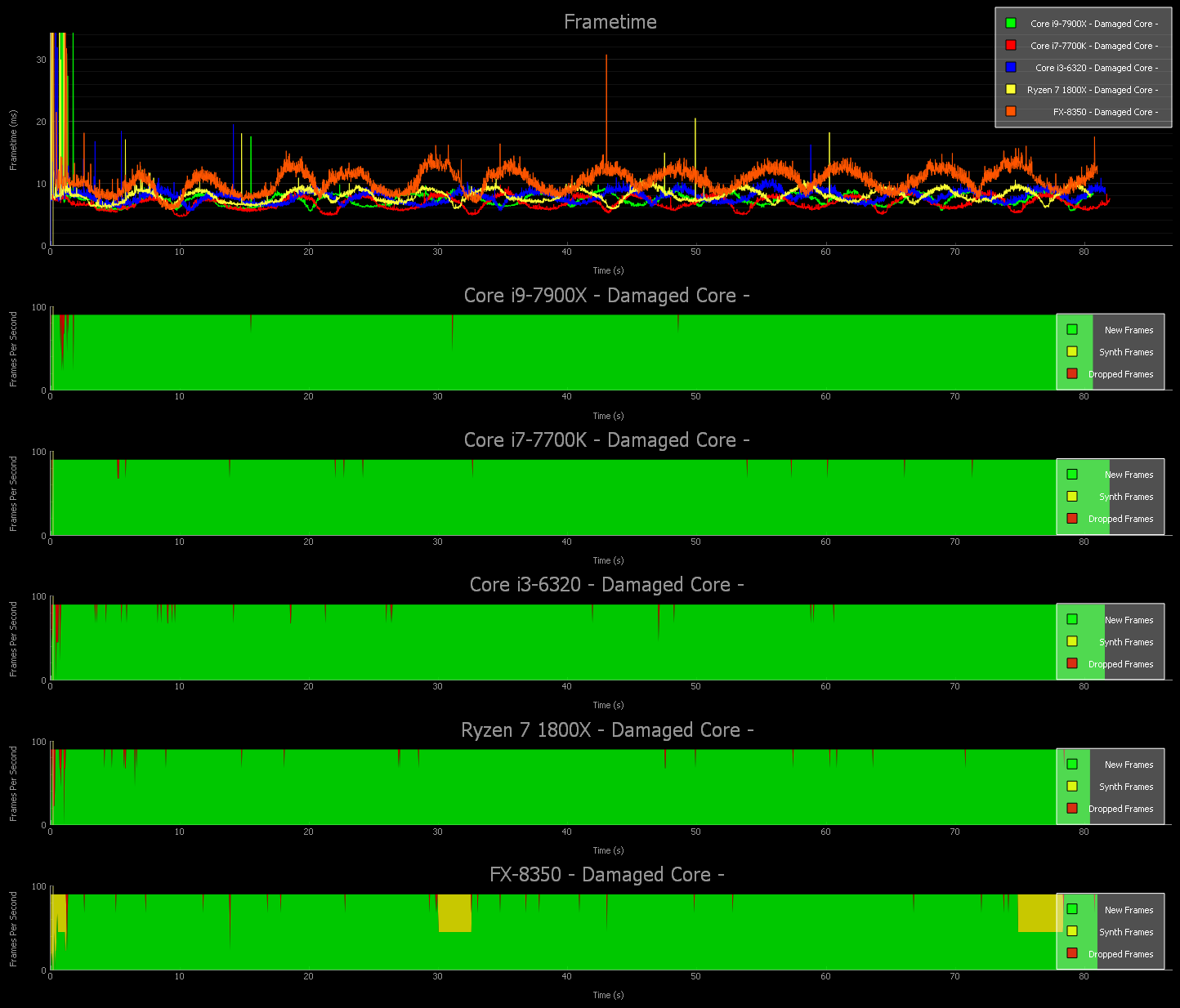
Task: Select 'Core i3-6320 - Damaged Core -' label in the Frametime legend
Action: pyautogui.click(x=1097, y=68)
